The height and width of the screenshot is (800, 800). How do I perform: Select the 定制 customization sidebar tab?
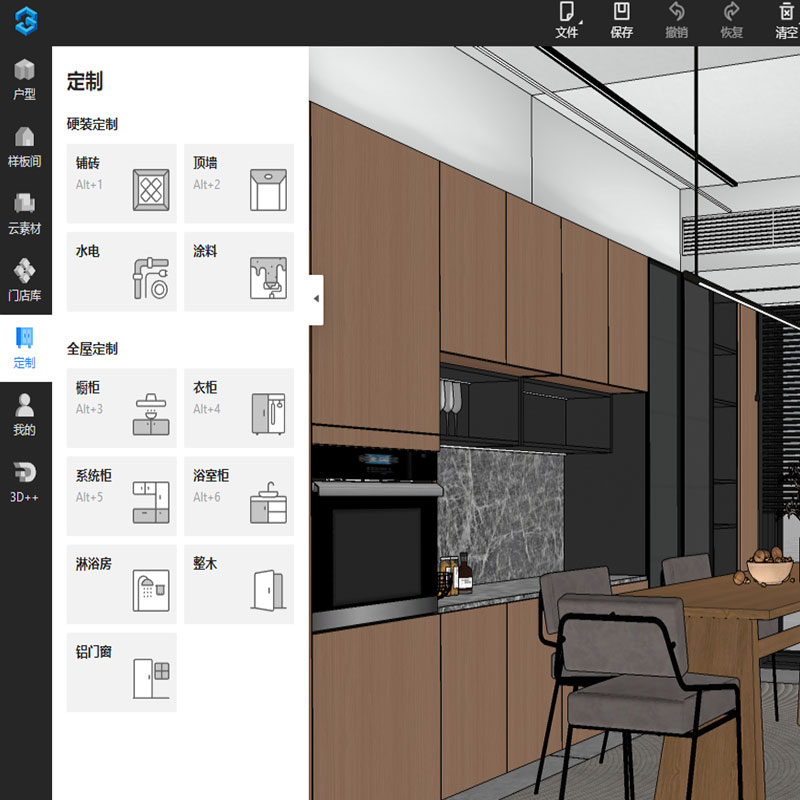(x=24, y=348)
